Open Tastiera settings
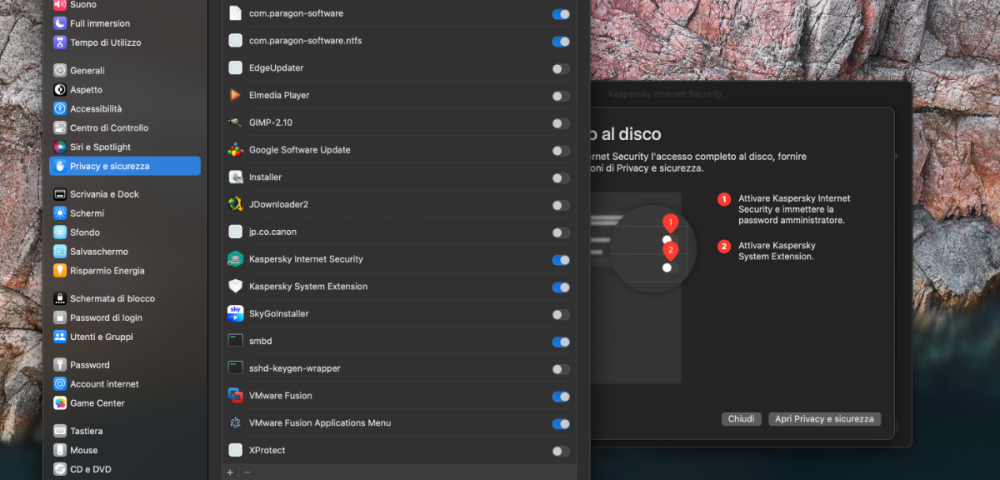This screenshot has width=1000, height=480. (x=125, y=432)
